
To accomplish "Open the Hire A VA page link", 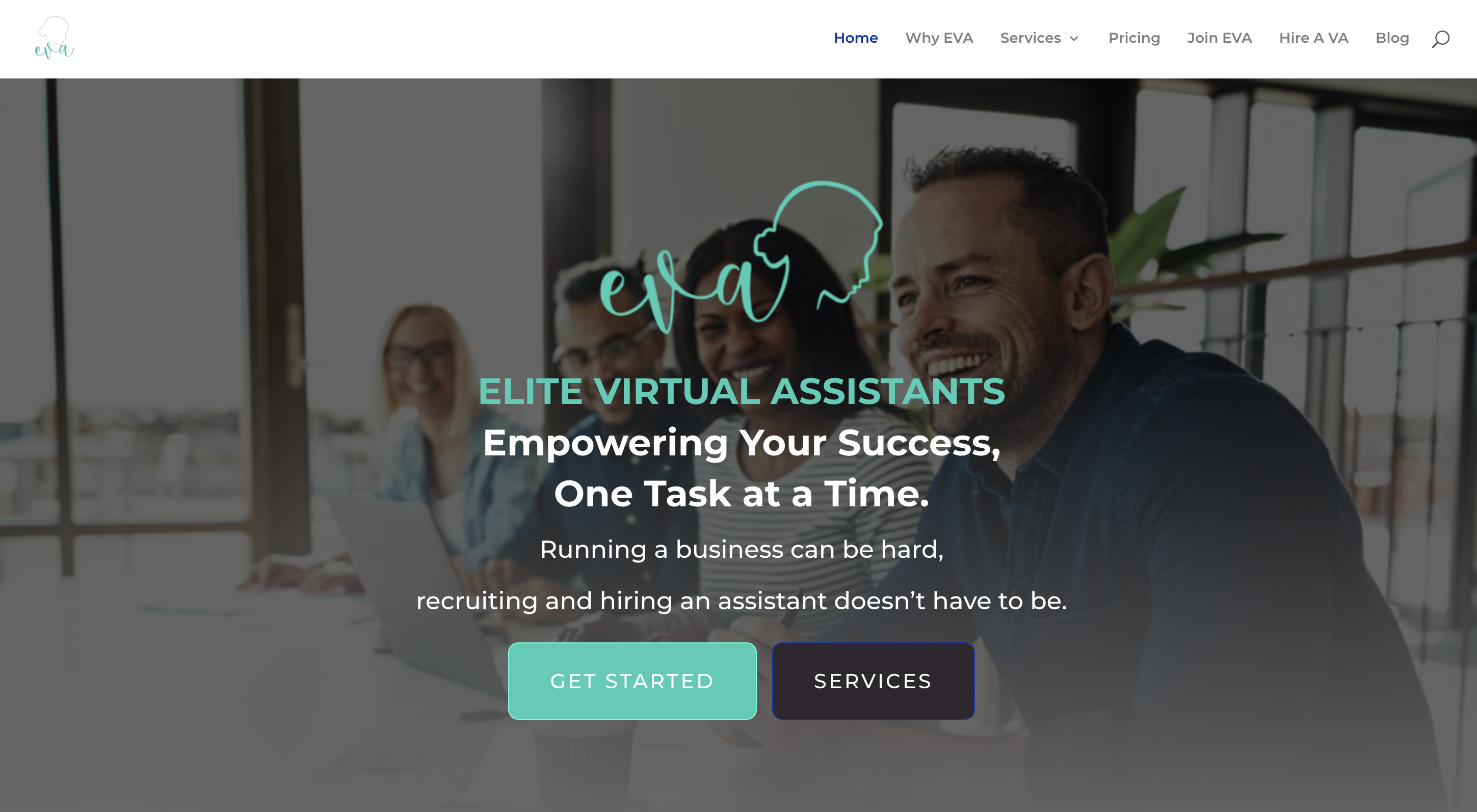I will tap(1313, 37).
